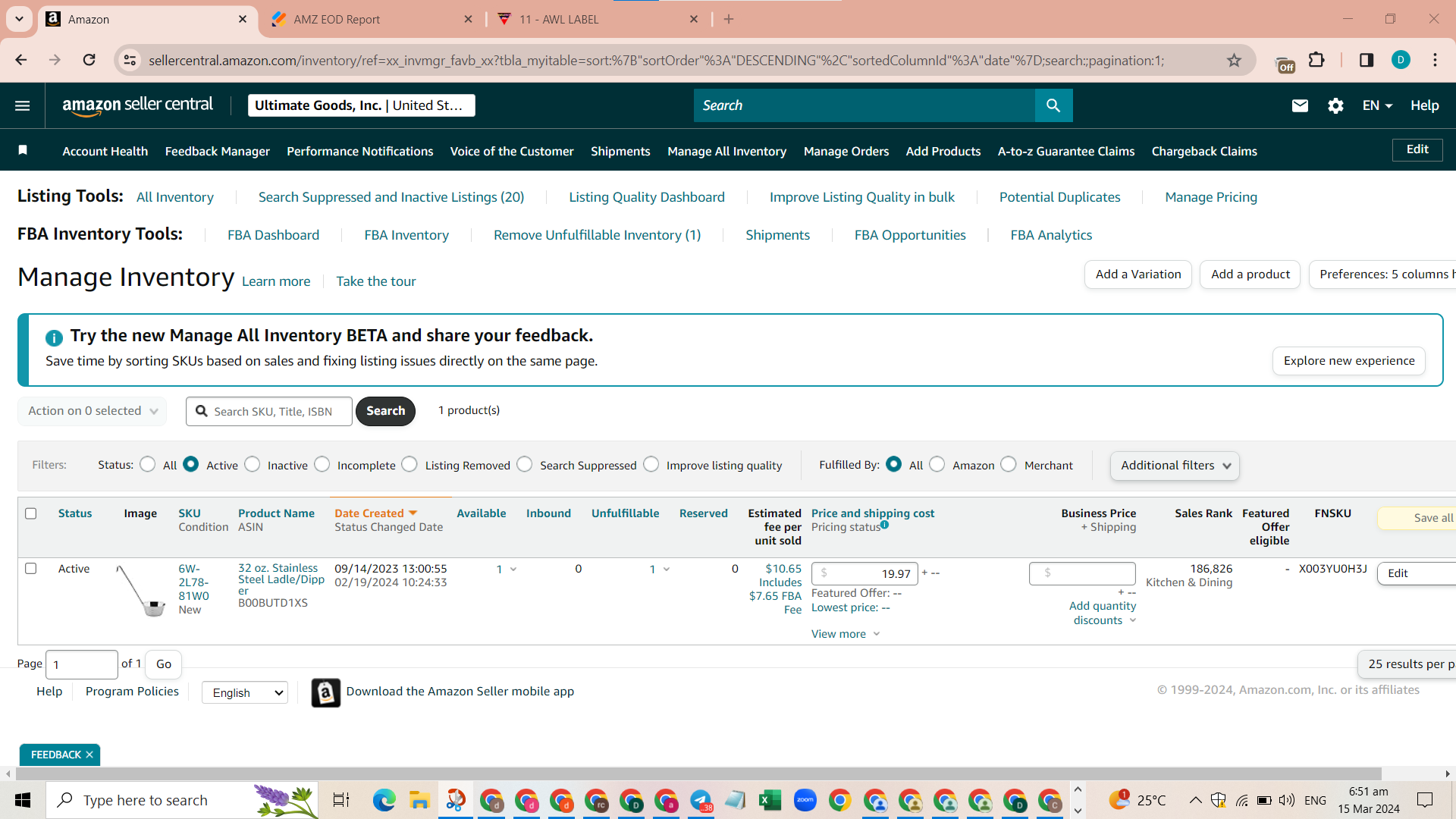Open the Windows Start menu
The image size is (1456, 819).
(x=23, y=800)
